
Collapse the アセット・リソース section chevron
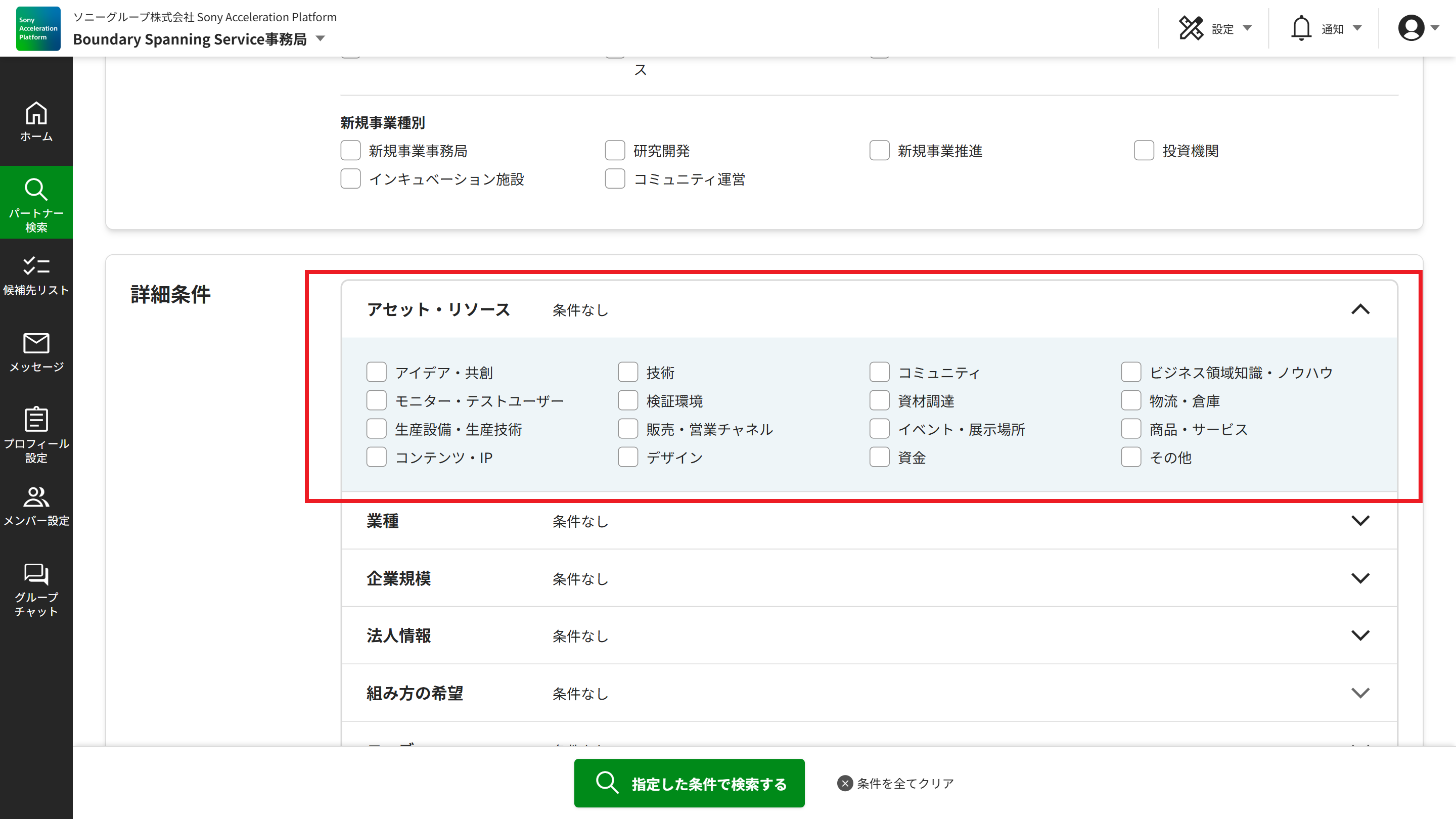(1360, 309)
